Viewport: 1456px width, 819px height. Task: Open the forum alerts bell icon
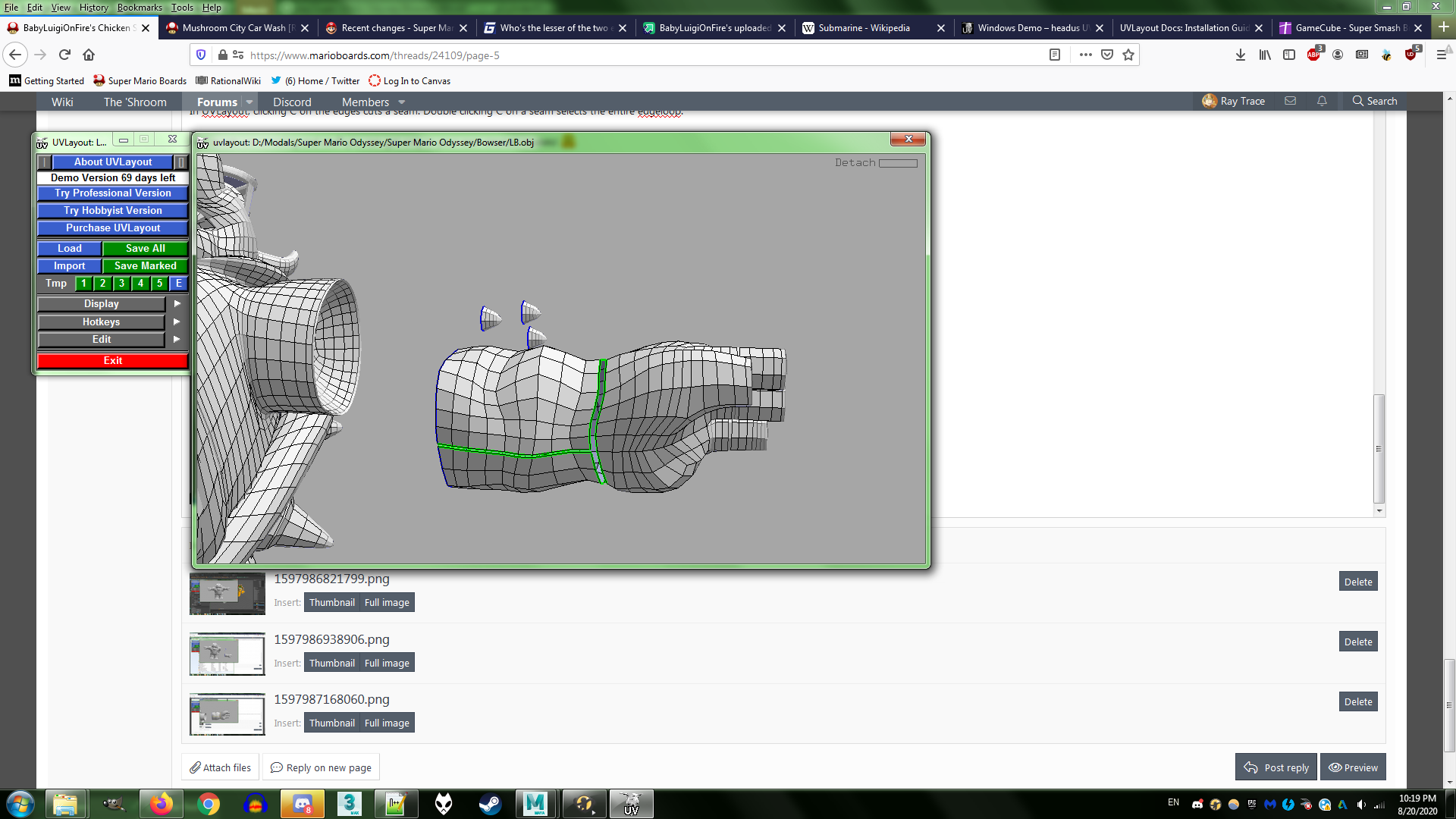pos(1322,101)
